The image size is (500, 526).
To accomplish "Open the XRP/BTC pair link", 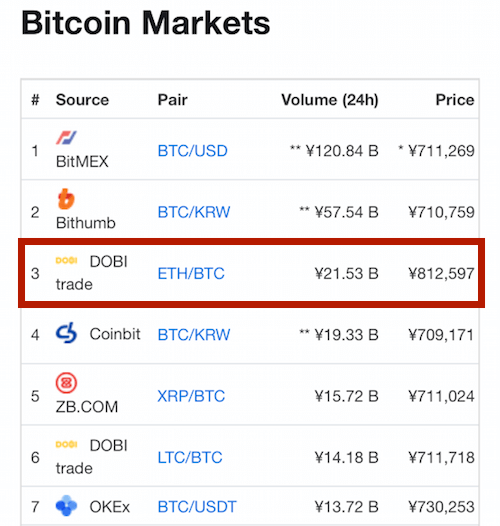I will click(191, 396).
